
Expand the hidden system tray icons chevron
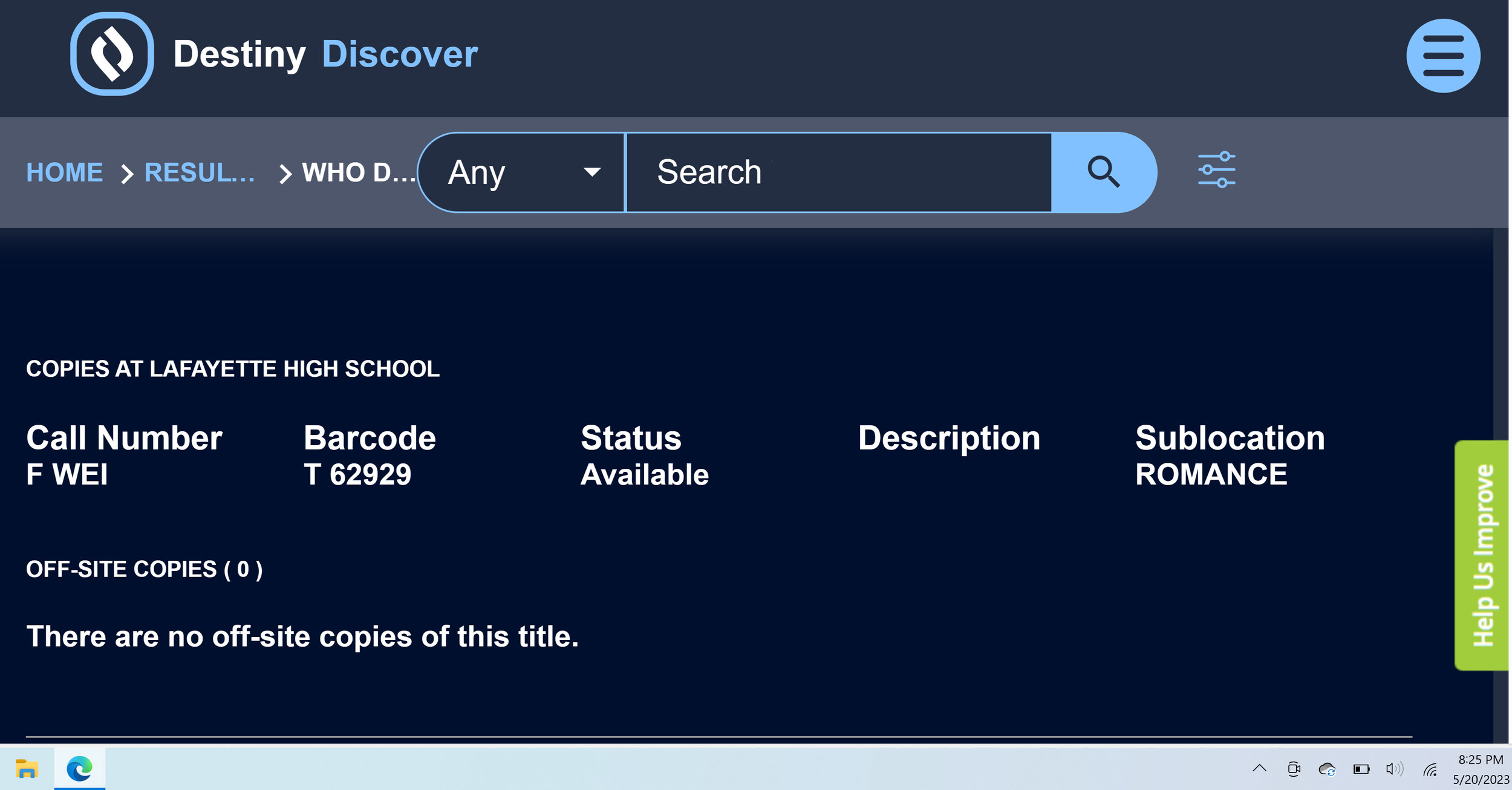[x=1259, y=768]
